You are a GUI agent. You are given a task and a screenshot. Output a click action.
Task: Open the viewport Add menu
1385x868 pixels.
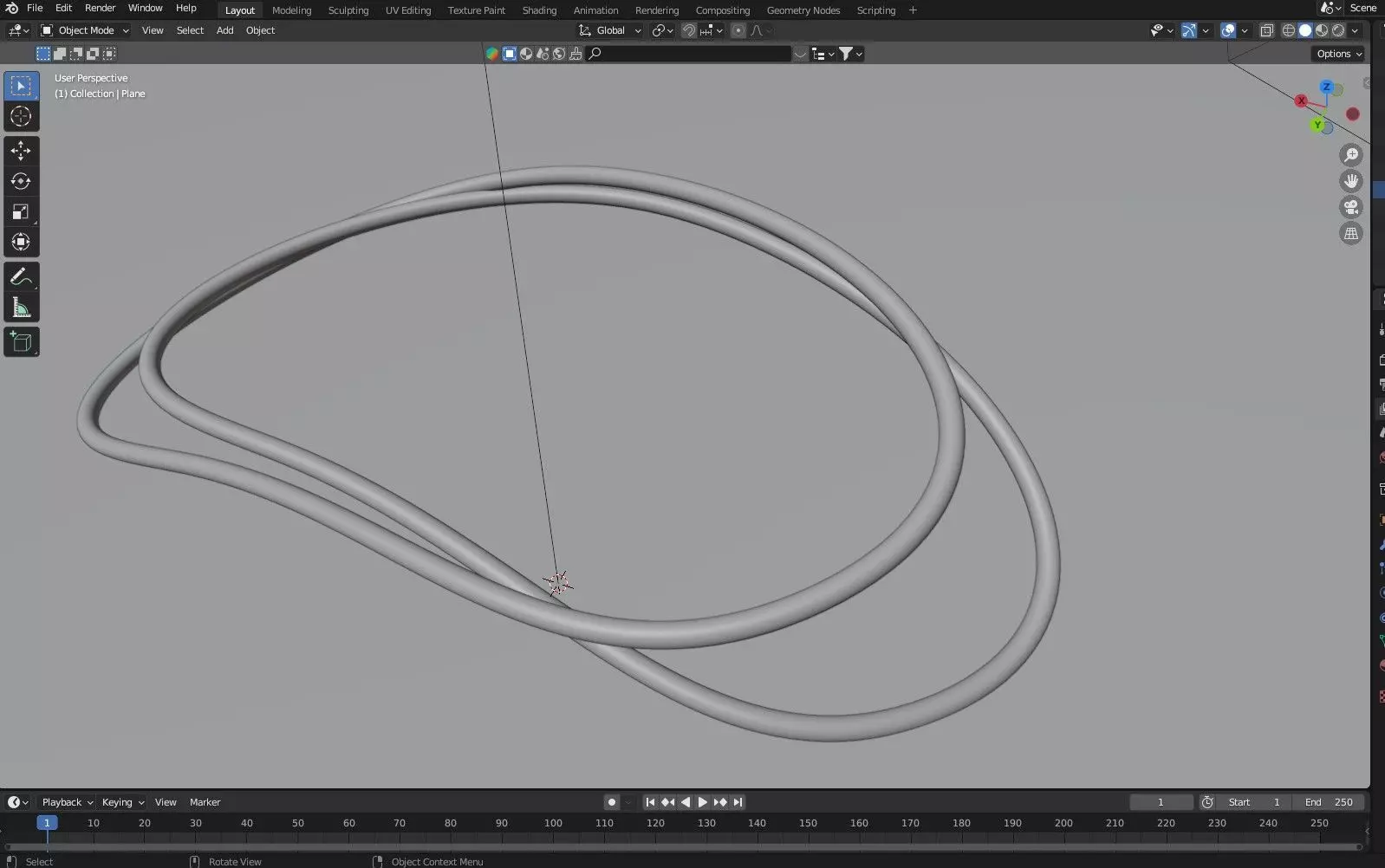pos(224,30)
